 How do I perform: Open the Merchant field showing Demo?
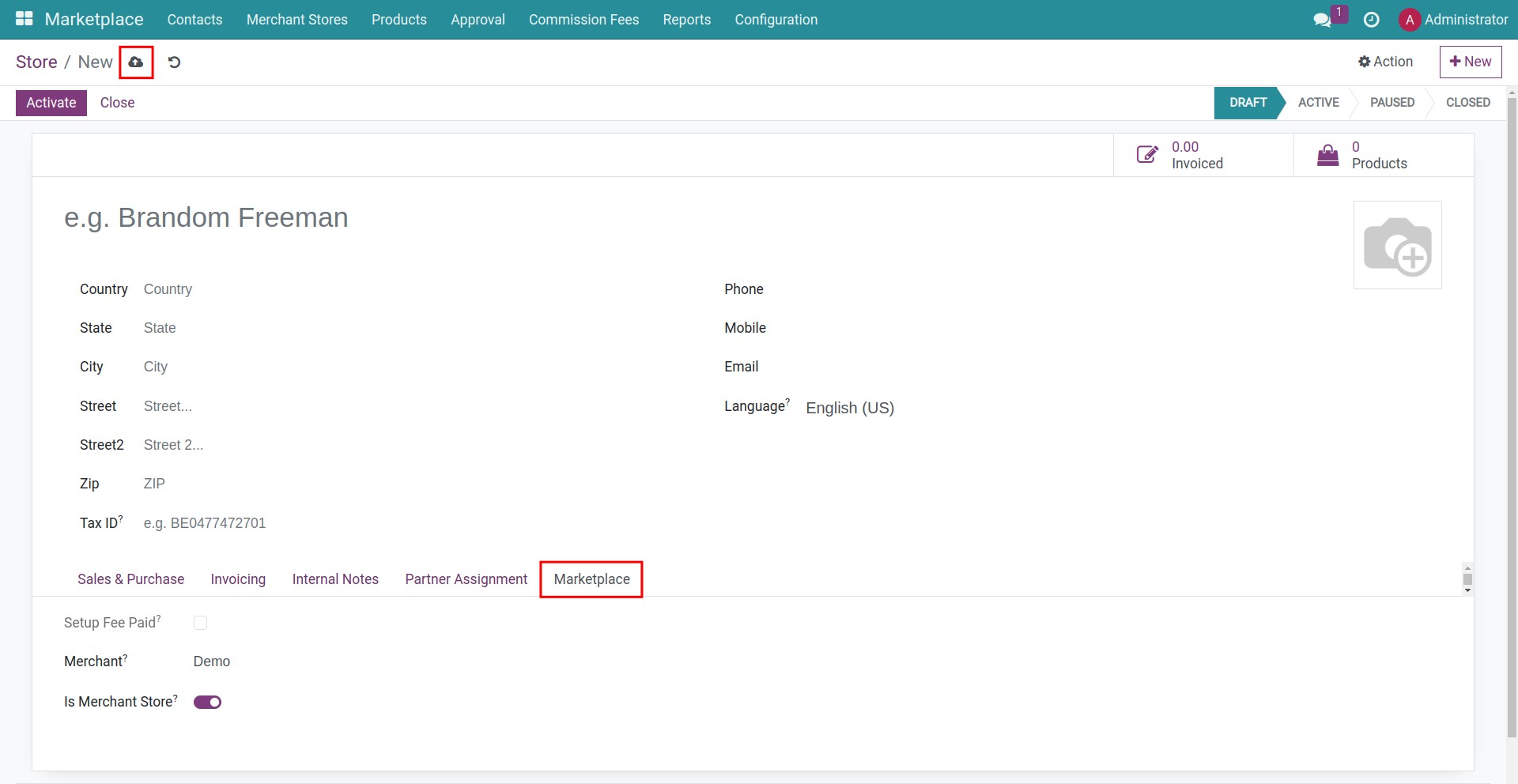(x=212, y=661)
